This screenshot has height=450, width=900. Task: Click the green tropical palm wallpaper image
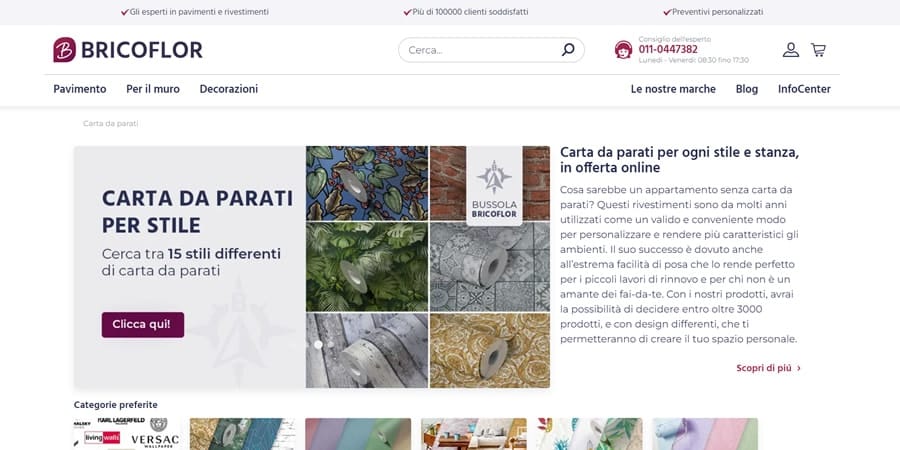(x=367, y=267)
